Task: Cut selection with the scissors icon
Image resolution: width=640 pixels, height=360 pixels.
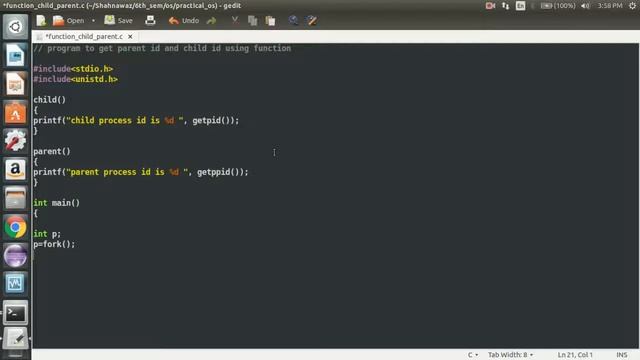Action: click(x=235, y=20)
